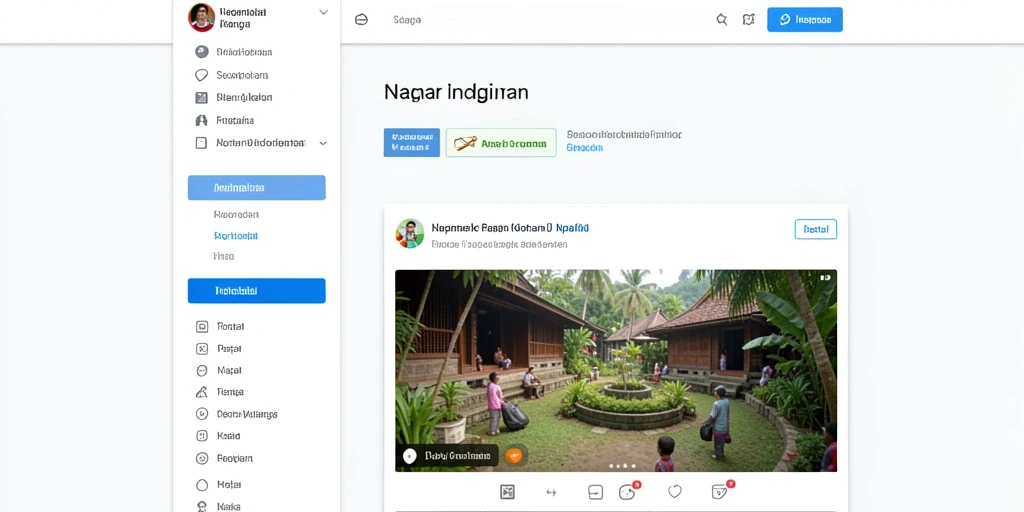
Task: Click the outlined button in post header
Action: click(816, 229)
